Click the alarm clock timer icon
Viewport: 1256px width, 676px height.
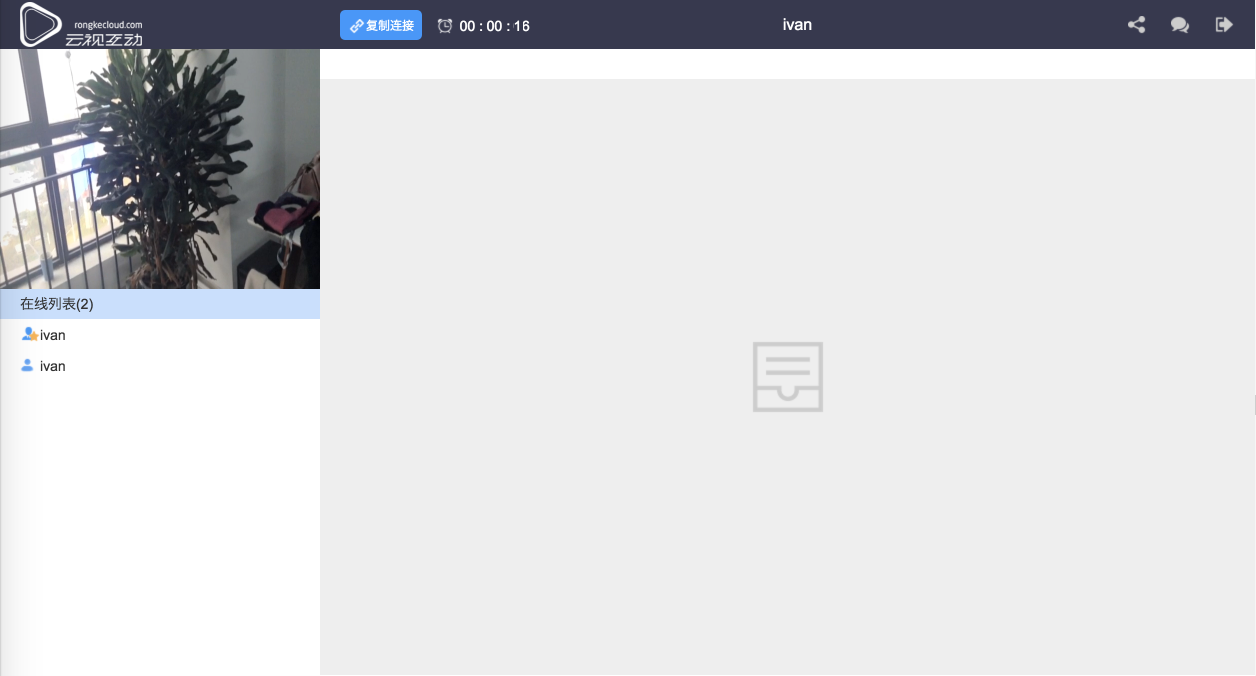[445, 25]
